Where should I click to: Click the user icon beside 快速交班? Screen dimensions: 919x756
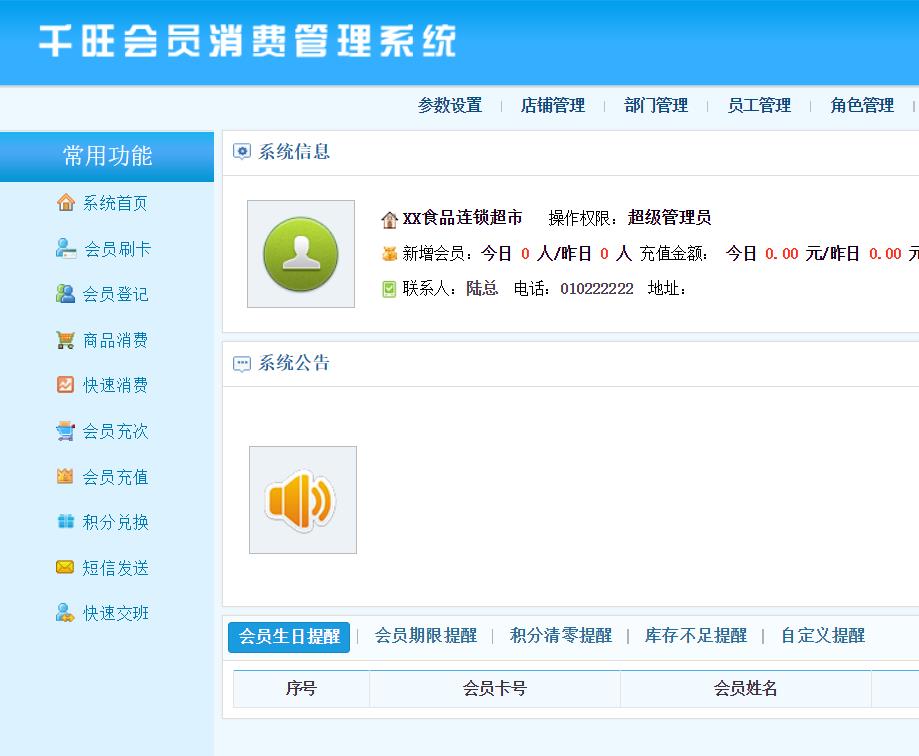(x=65, y=612)
